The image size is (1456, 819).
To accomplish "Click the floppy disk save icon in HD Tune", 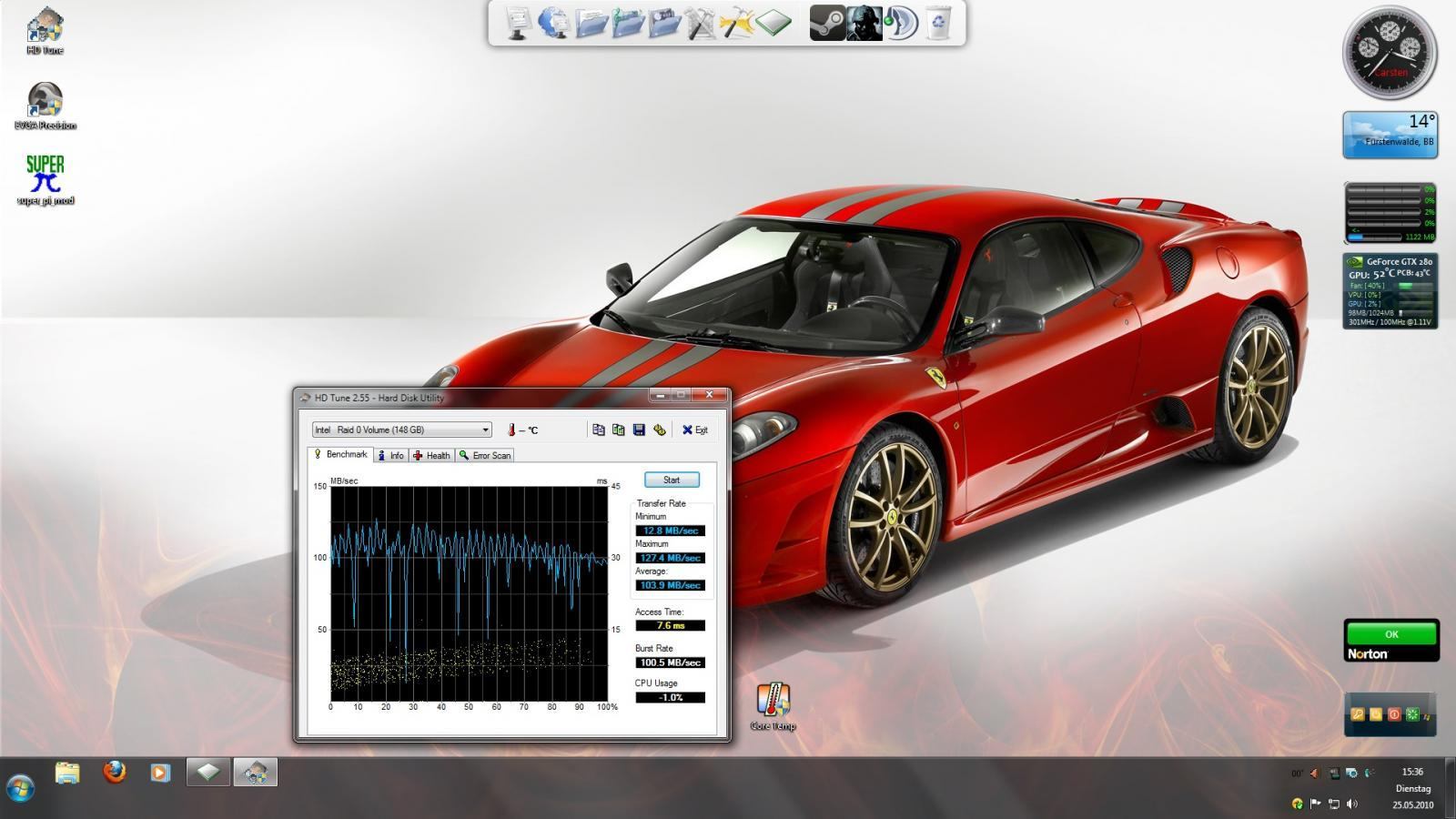I will pyautogui.click(x=639, y=430).
